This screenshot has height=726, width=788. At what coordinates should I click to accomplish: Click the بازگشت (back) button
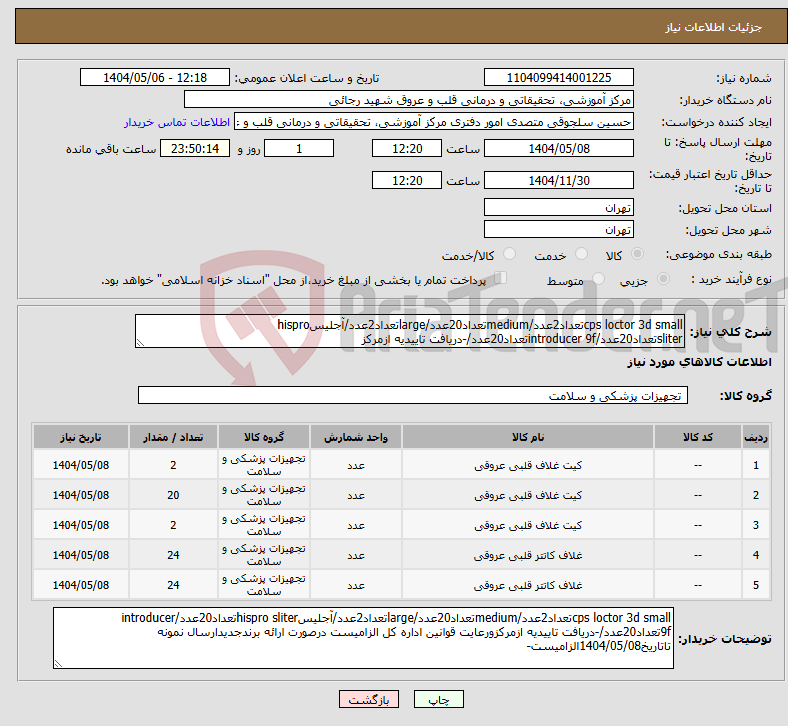click(x=368, y=699)
